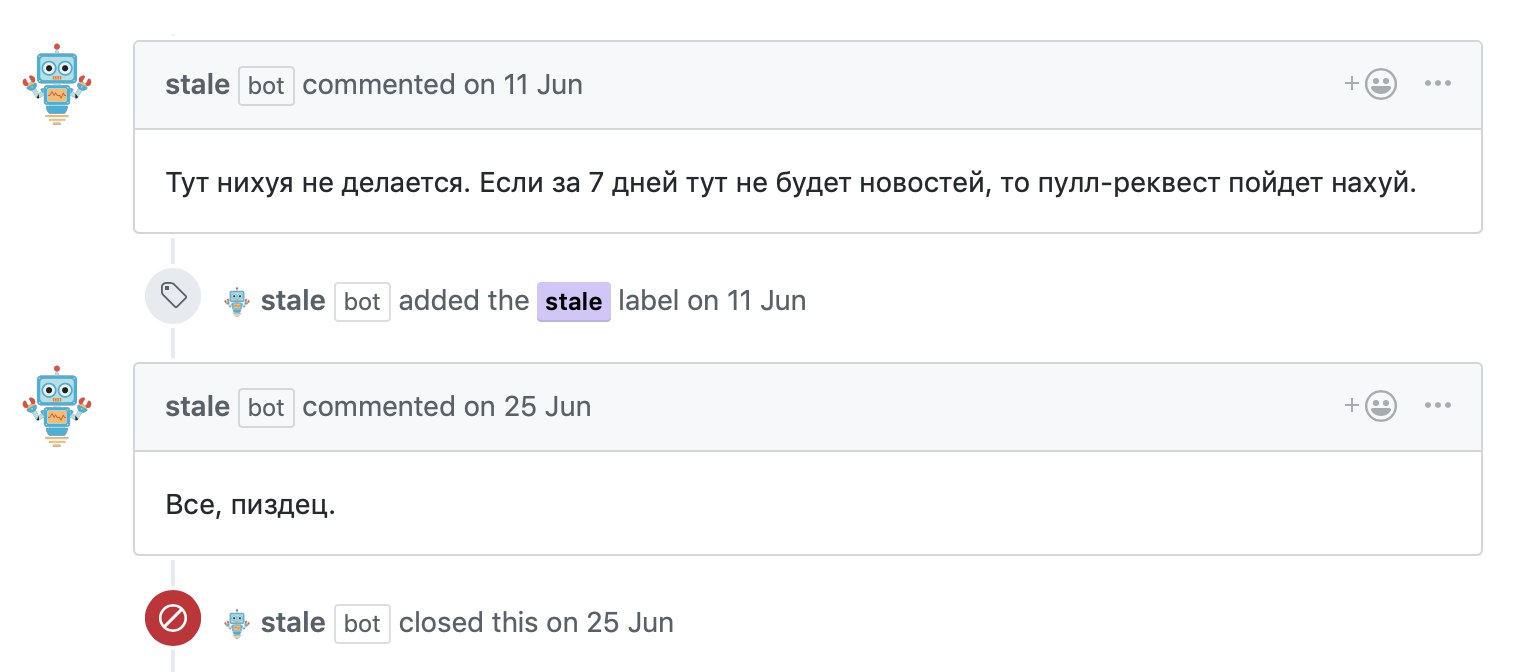This screenshot has width=1537, height=672.
Task: Click the tag icon on the label event
Action: click(174, 296)
